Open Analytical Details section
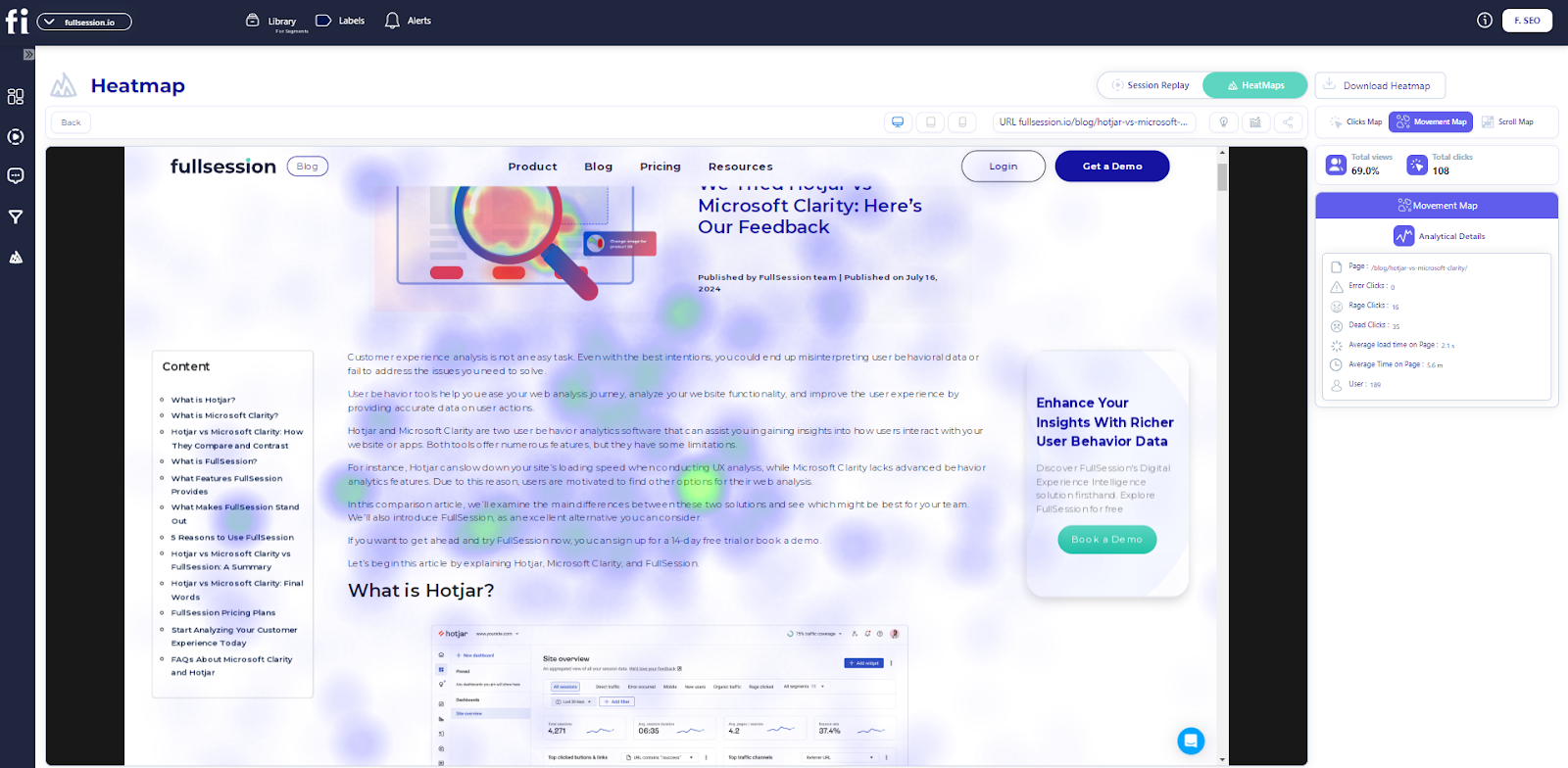1568x768 pixels. (1439, 236)
